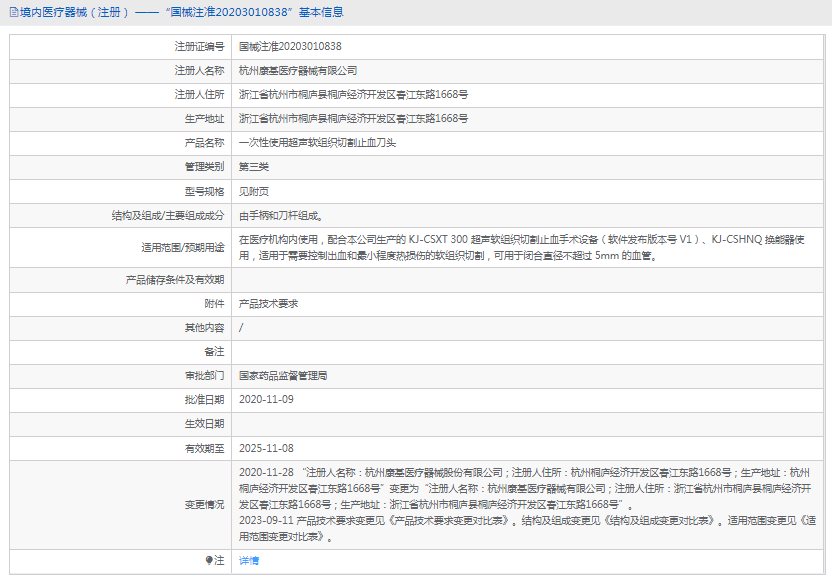The width and height of the screenshot is (832, 578).
Task: Click the address value in the 生产地址 row
Action: click(353, 119)
